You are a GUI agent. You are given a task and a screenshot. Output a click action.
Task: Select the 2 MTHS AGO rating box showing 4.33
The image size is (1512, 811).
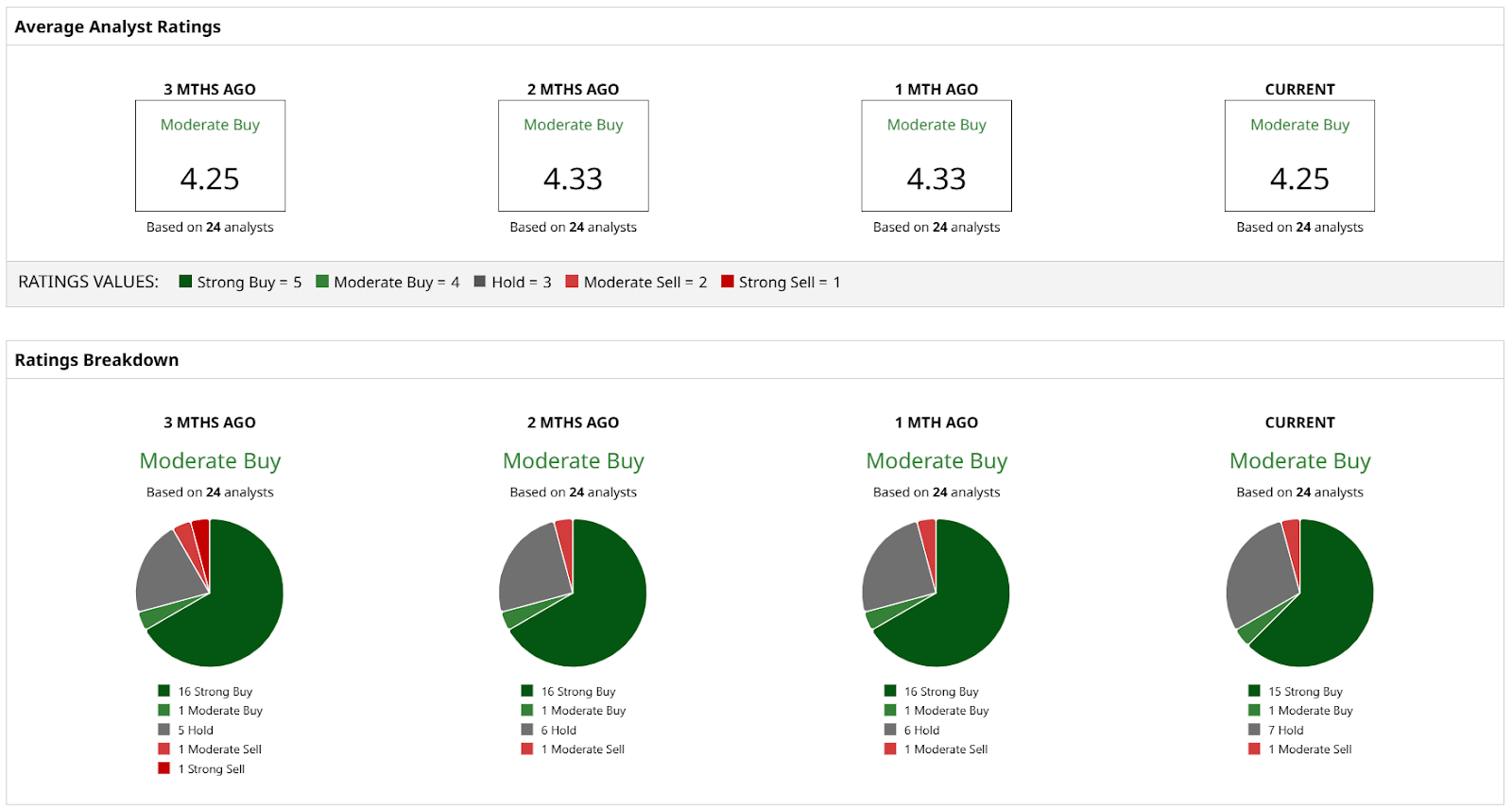click(x=574, y=156)
